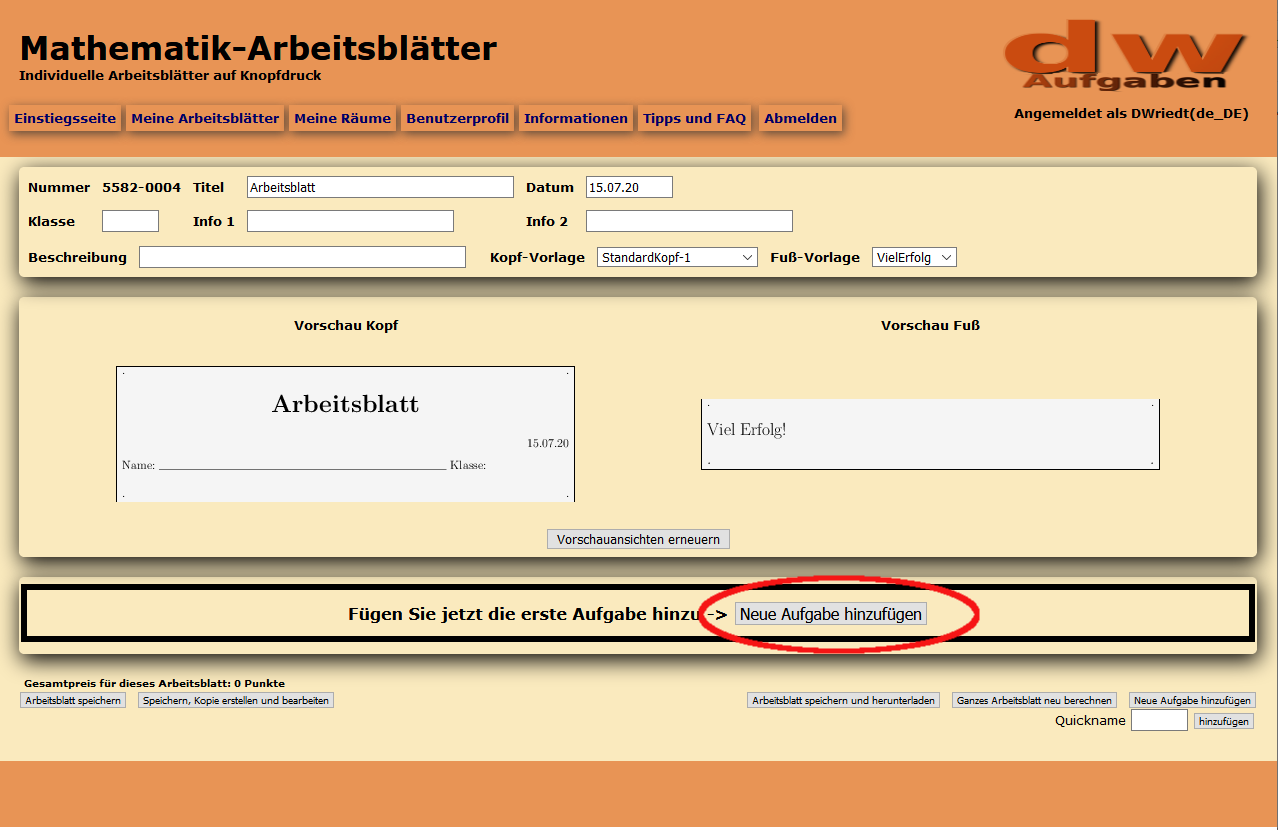Open the Fuß-Vorlage dropdown
This screenshot has width=1278, height=830.
(x=914, y=257)
